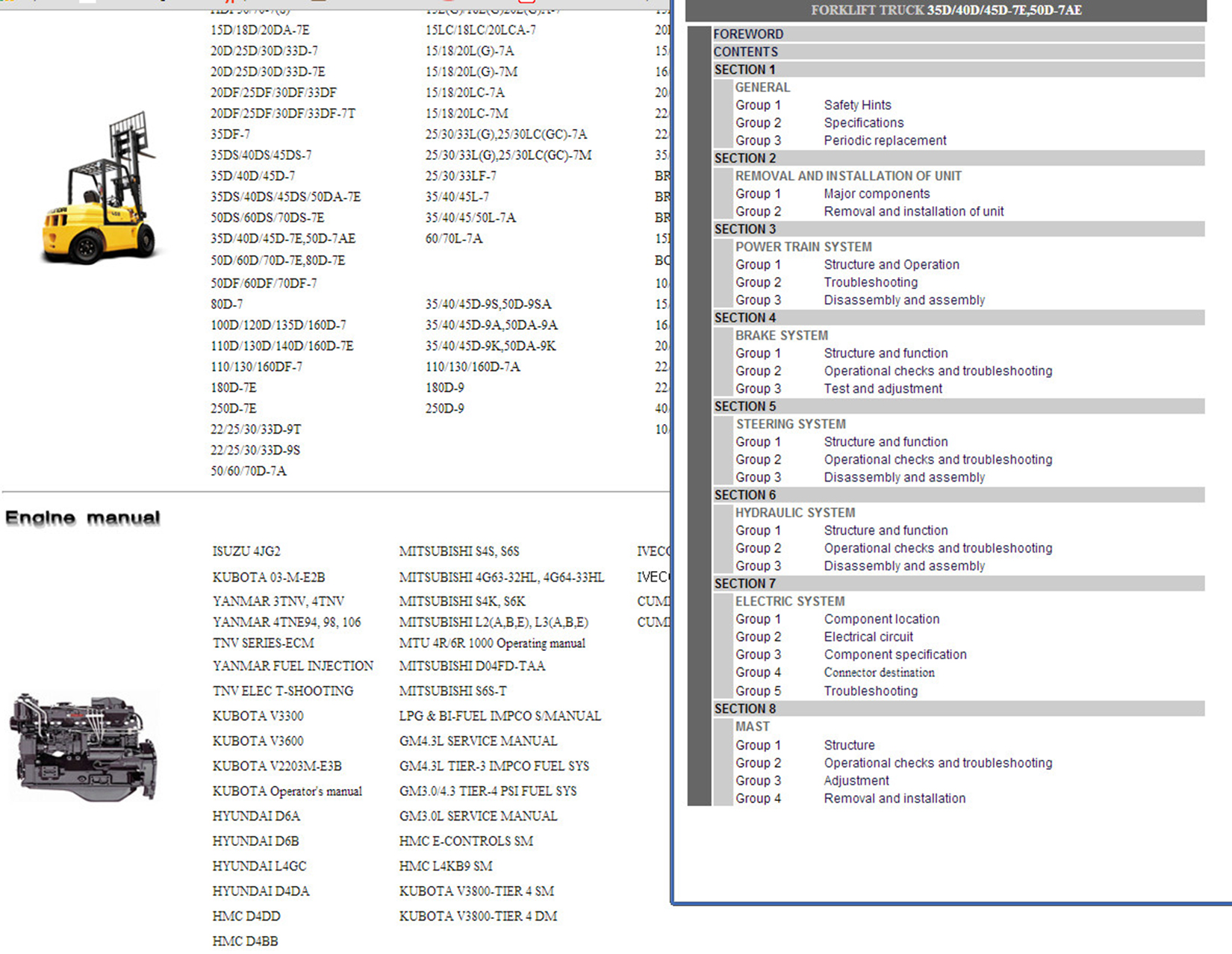
Task: Open the 35D/40D/45D-7E,50D-7AE manual link
Action: [x=282, y=239]
